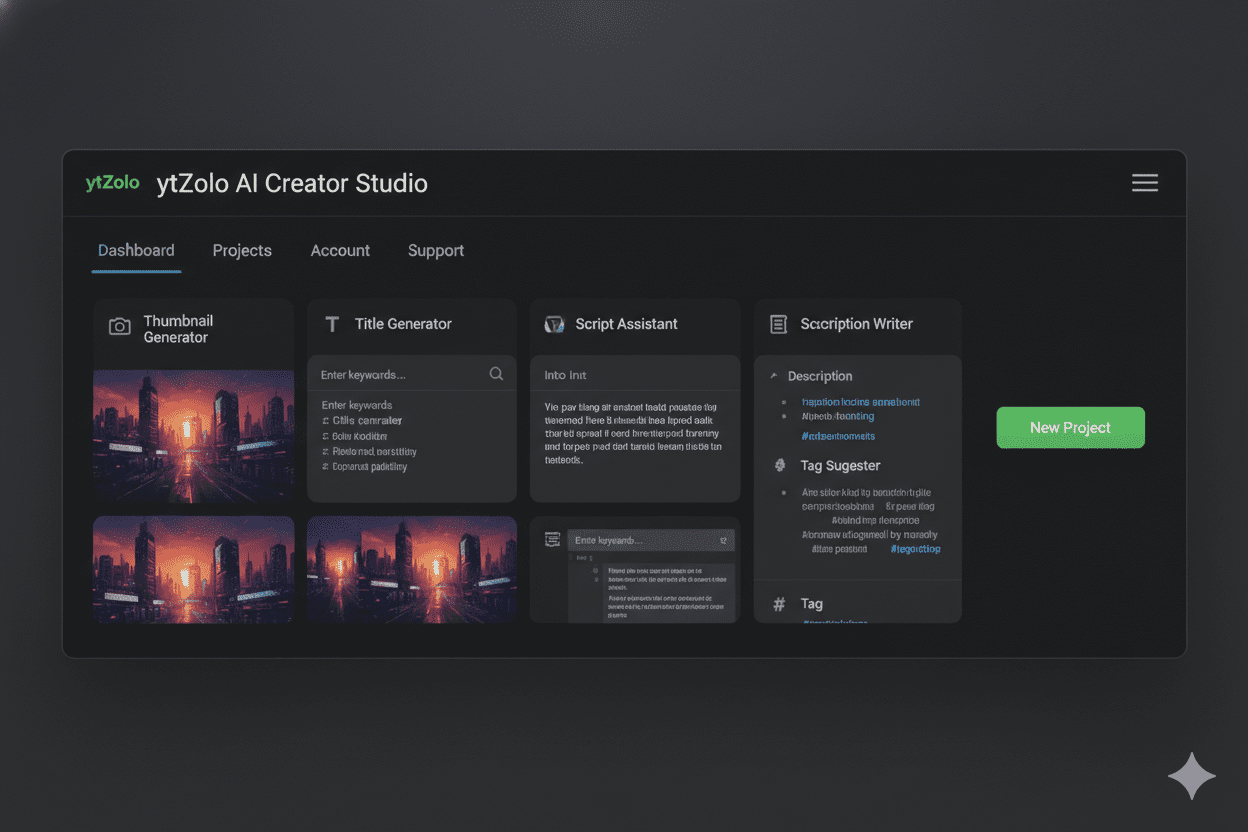The width and height of the screenshot is (1248, 832).
Task: Click the Tag Sugester icon
Action: (781, 465)
